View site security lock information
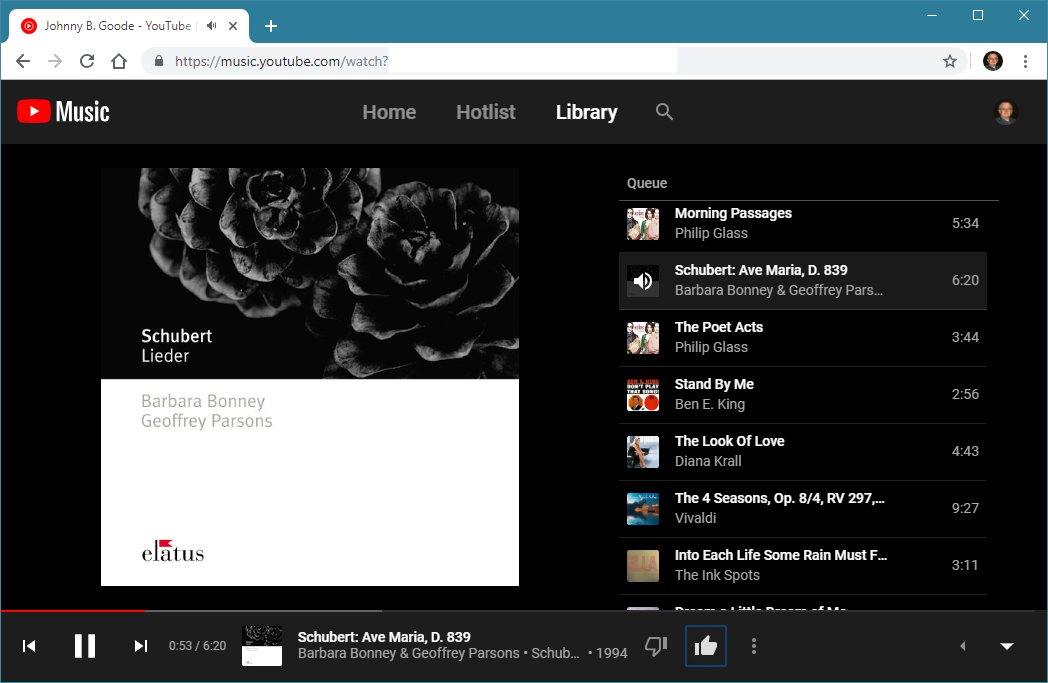This screenshot has width=1048, height=683. [158, 61]
